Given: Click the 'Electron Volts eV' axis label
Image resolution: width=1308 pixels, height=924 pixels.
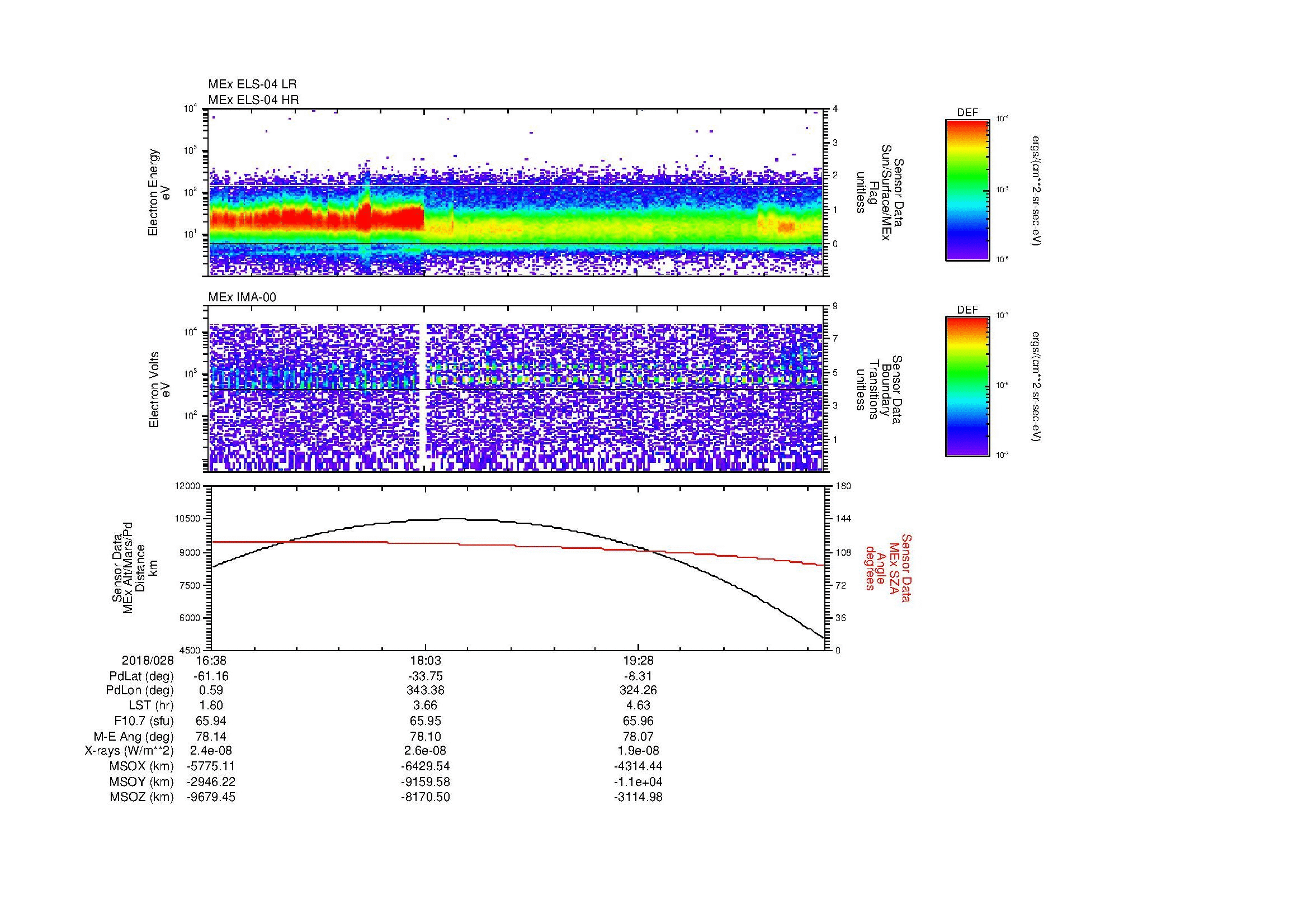Looking at the screenshot, I should pyautogui.click(x=159, y=390).
